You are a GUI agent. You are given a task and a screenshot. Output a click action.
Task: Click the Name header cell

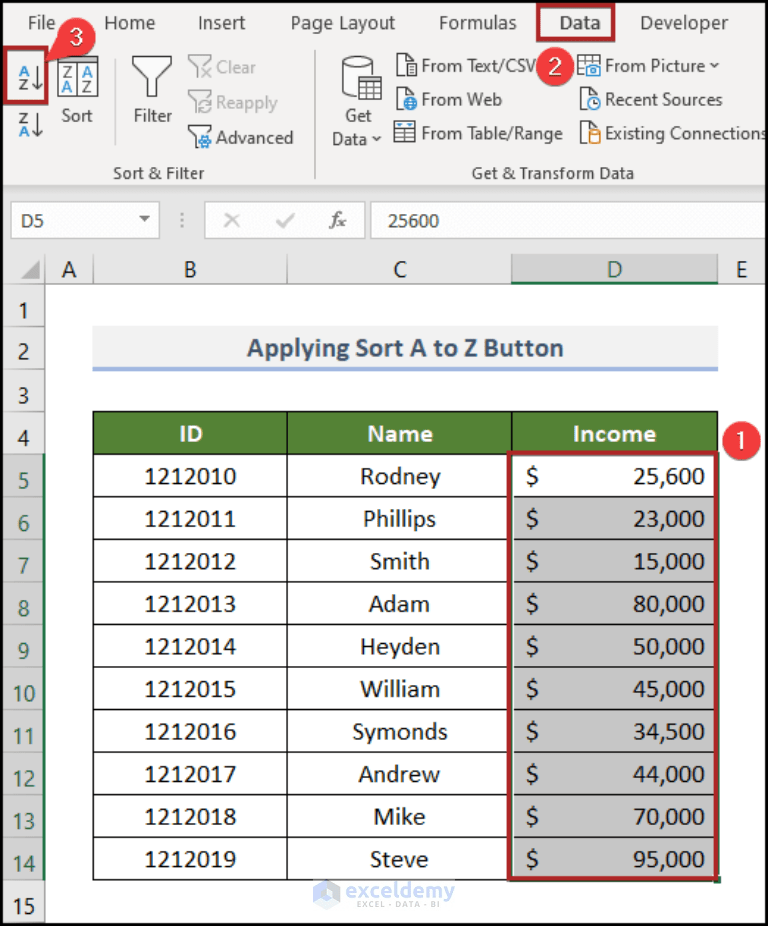[x=399, y=433]
